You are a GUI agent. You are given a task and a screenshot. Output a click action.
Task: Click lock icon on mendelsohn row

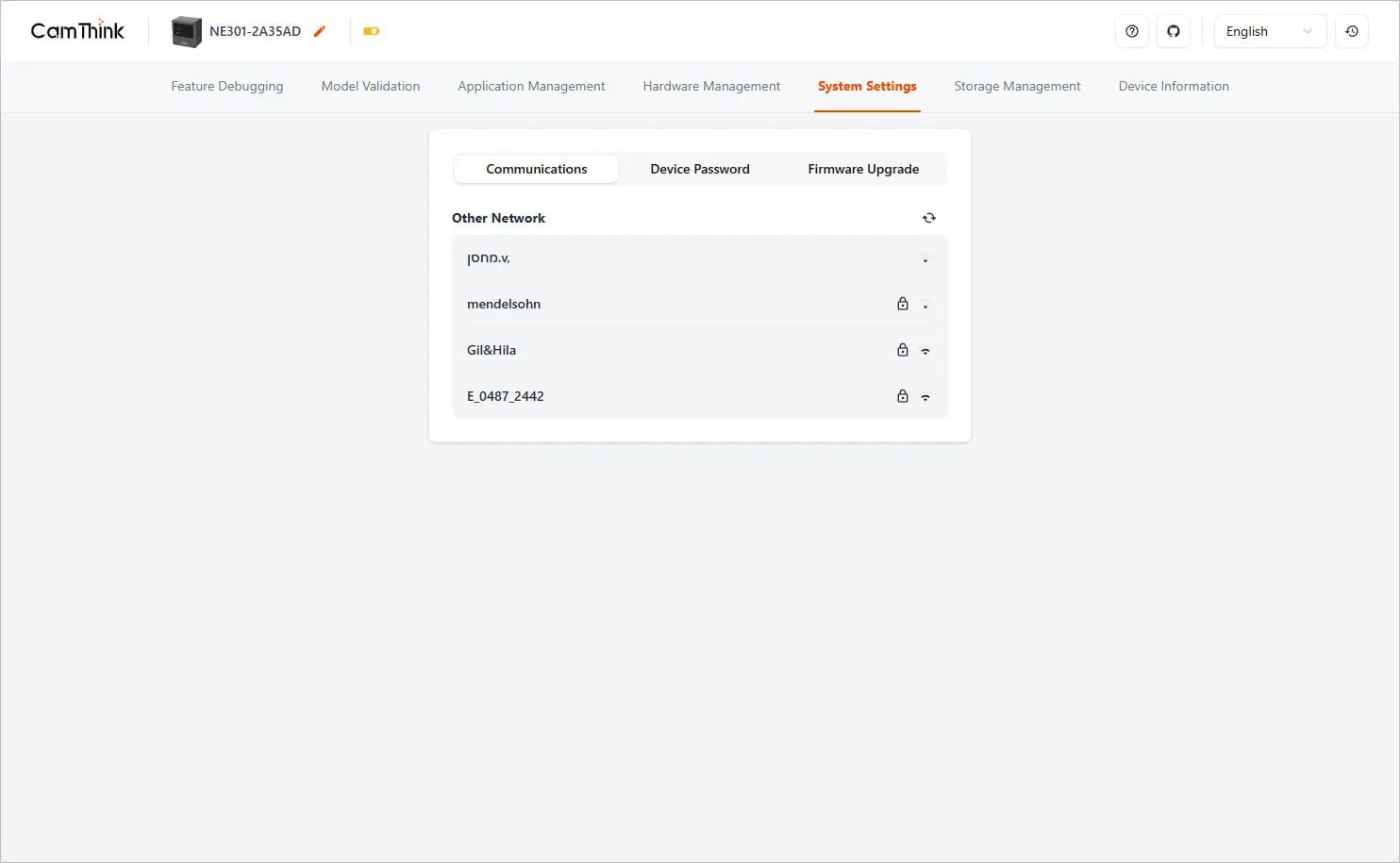(903, 304)
